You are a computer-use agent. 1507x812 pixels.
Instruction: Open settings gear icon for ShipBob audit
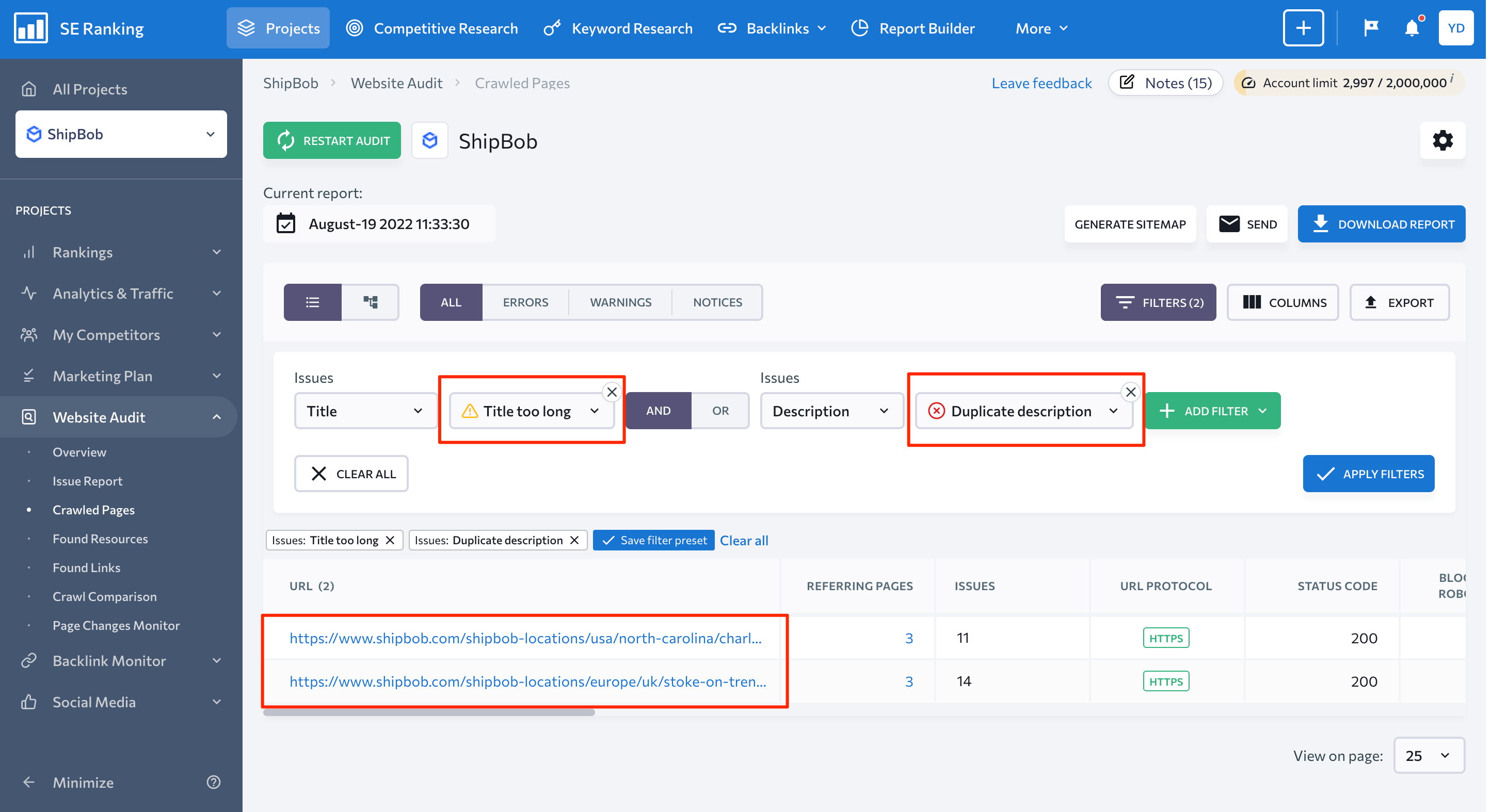point(1442,140)
